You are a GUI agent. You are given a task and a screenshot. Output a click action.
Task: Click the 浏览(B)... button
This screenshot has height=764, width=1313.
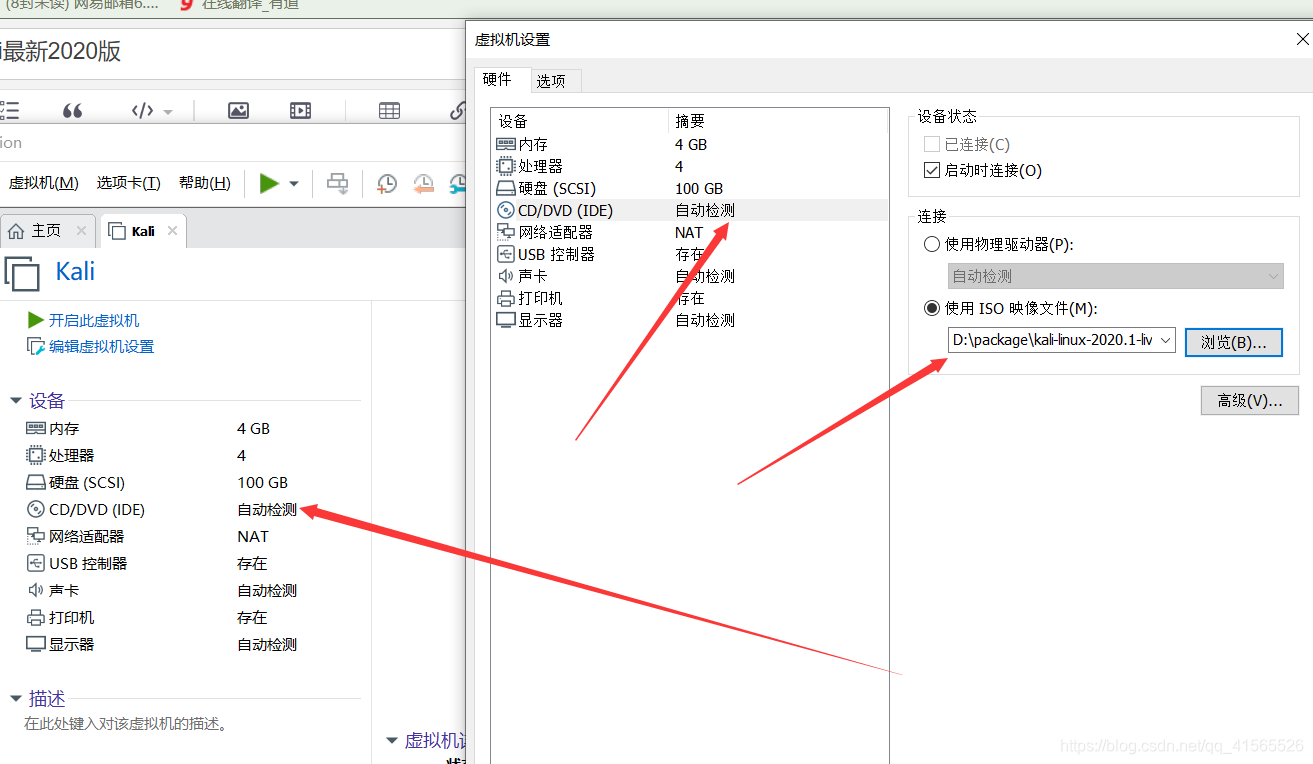[1234, 342]
